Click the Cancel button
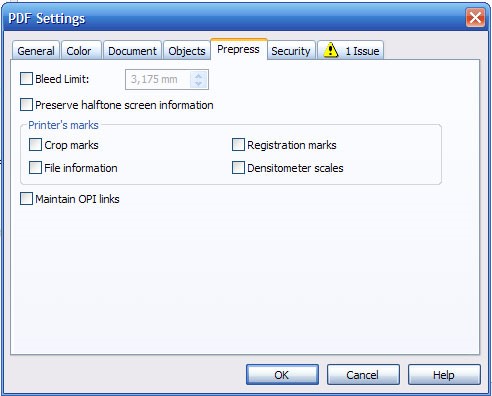Viewport: 492px width, 396px height. pyautogui.click(x=363, y=375)
